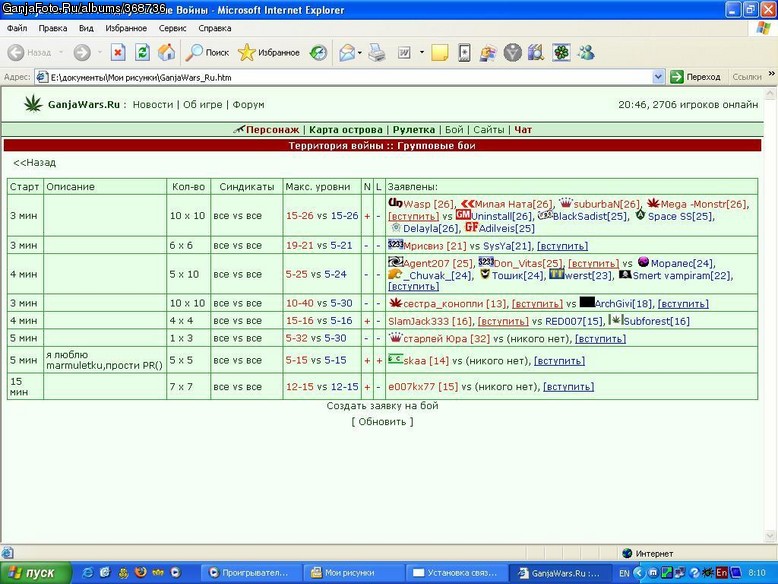This screenshot has width=778, height=584.
Task: Switch to Проигрыватель taskbar window
Action: [252, 573]
